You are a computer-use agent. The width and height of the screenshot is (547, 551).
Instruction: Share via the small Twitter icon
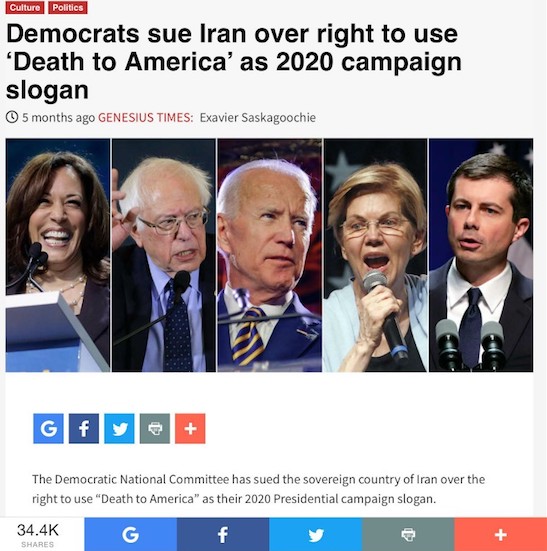[x=119, y=428]
